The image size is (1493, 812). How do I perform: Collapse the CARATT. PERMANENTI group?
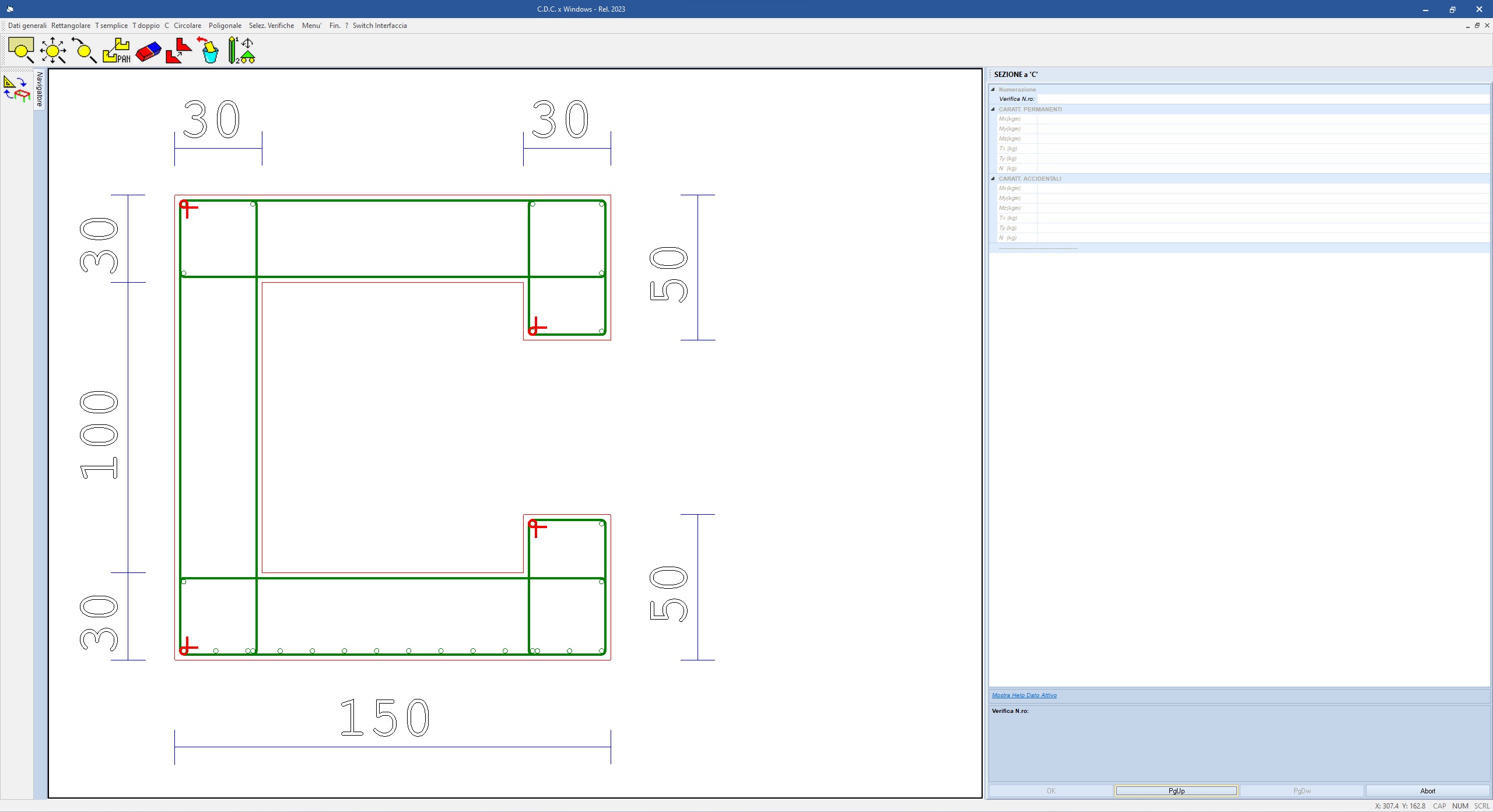coord(993,109)
